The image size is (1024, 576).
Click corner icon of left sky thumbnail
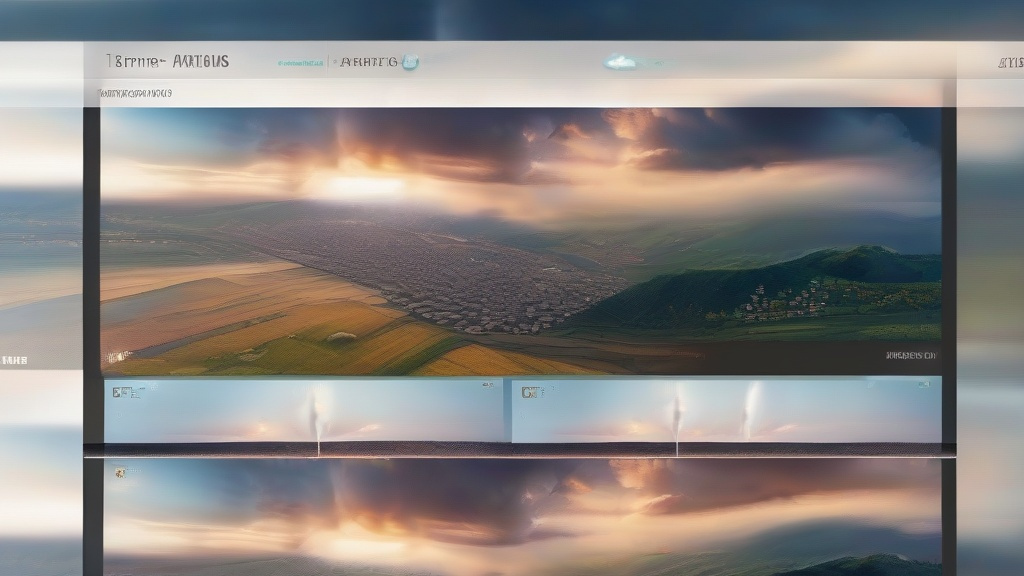pos(488,385)
